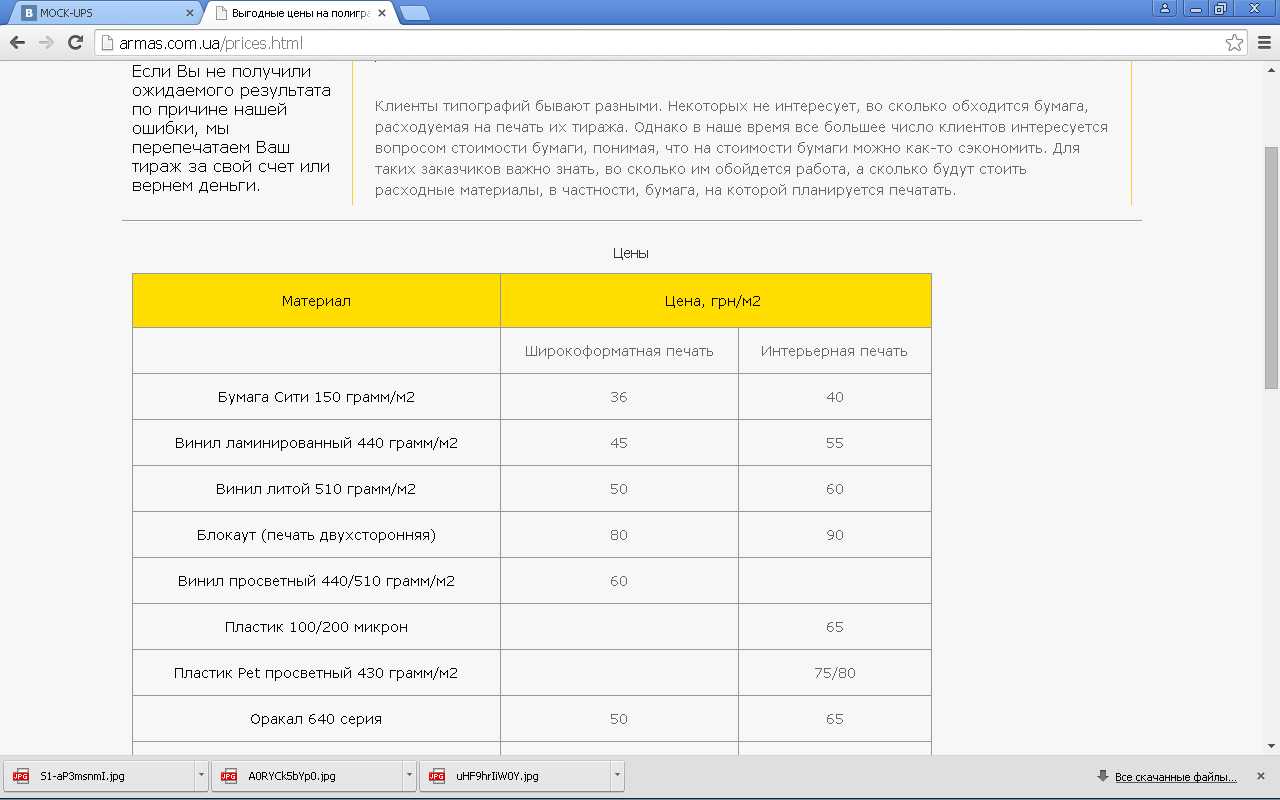This screenshot has width=1280, height=800.
Task: Click price 75/80 for Пластик Pet
Action: click(835, 673)
